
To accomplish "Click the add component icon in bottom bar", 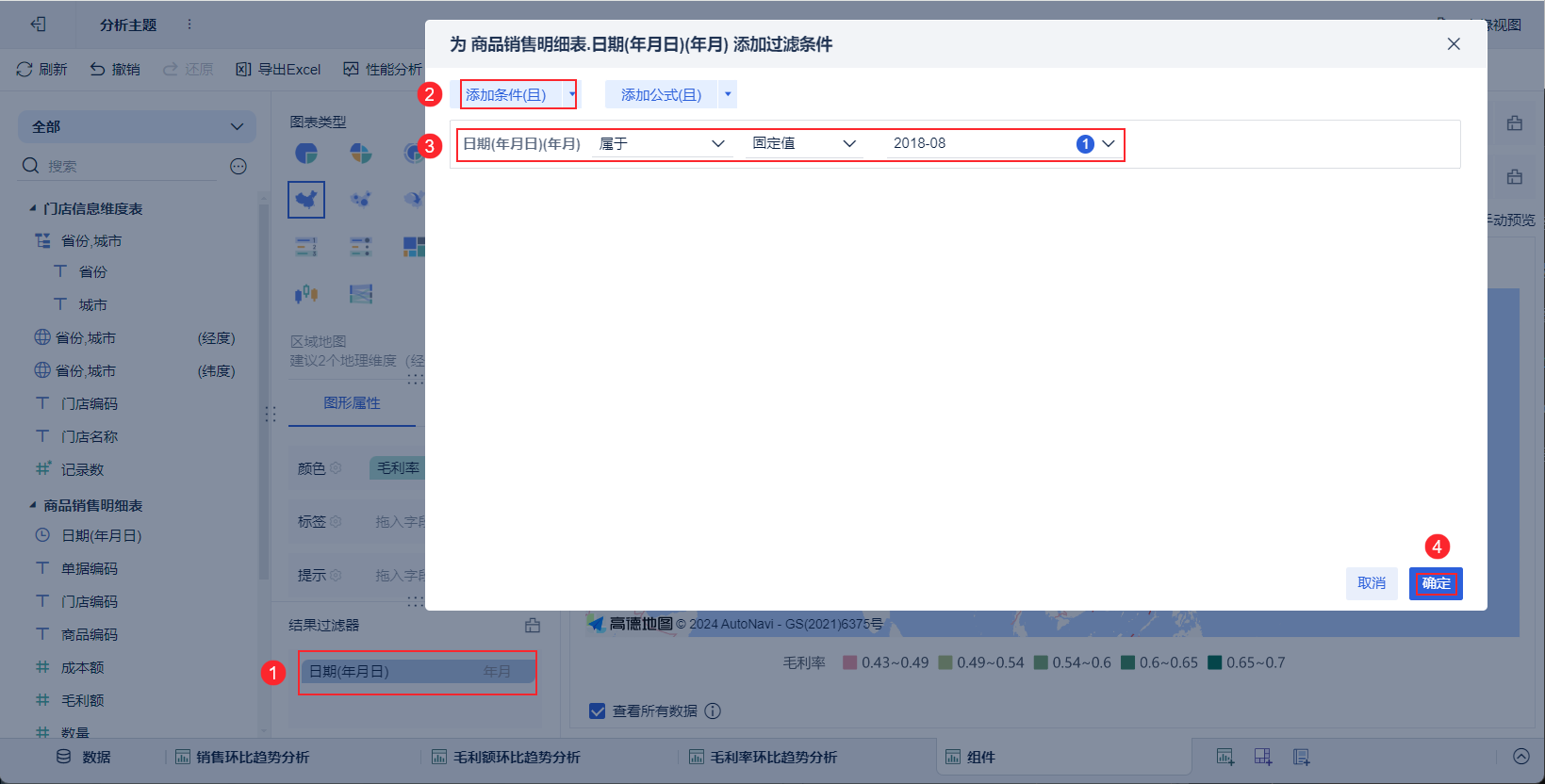I will (1224, 757).
